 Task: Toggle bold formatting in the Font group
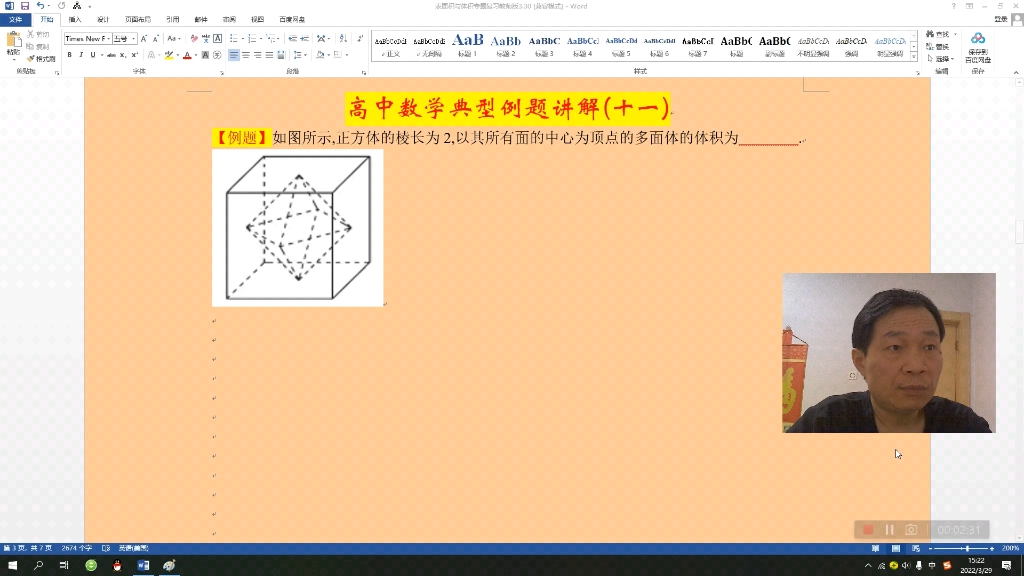pos(69,54)
